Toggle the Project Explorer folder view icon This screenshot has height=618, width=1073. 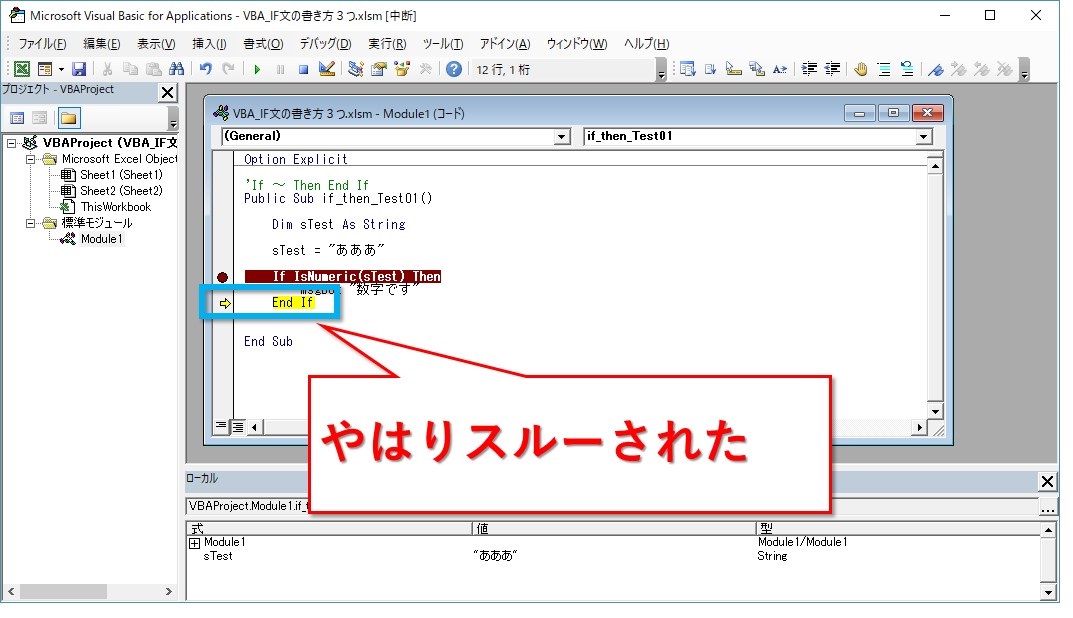click(x=67, y=117)
